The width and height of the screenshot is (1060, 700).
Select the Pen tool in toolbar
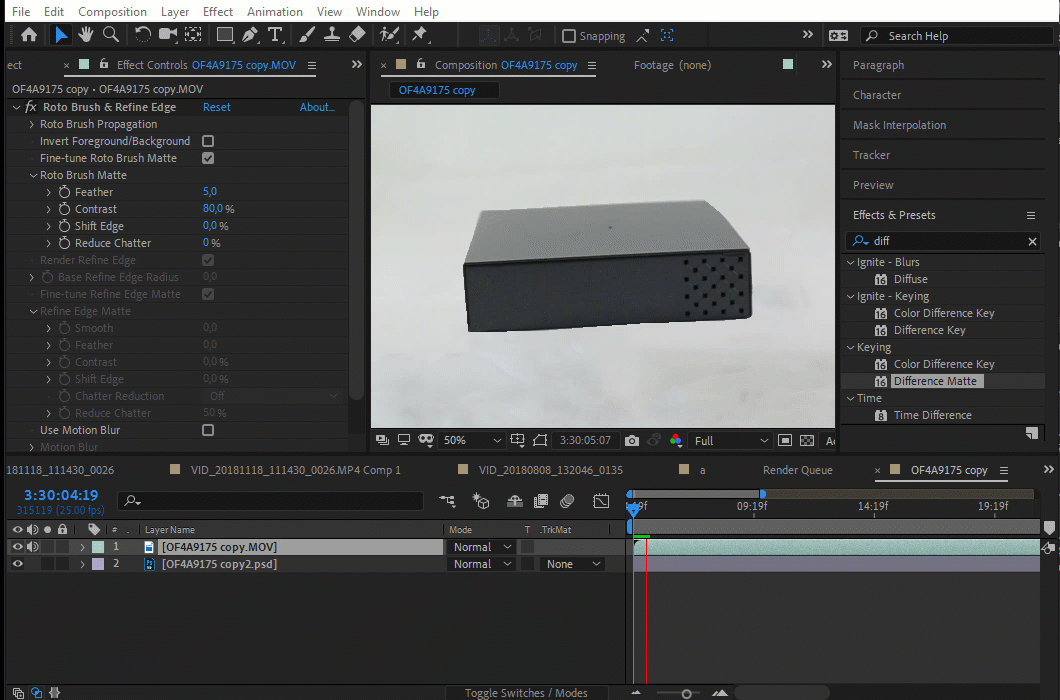(250, 35)
